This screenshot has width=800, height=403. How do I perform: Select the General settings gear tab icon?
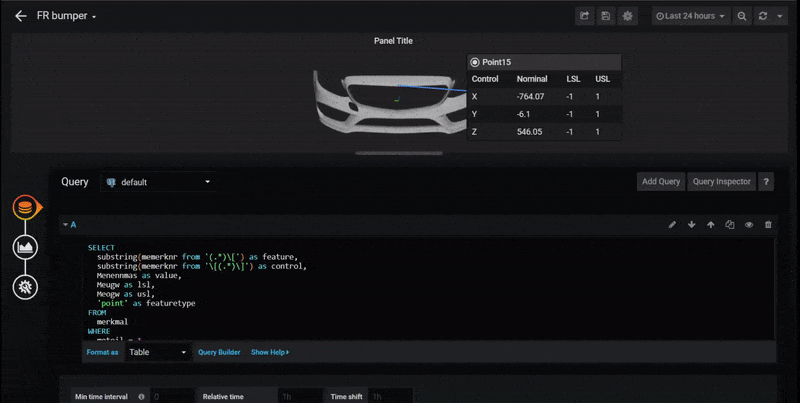click(26, 287)
